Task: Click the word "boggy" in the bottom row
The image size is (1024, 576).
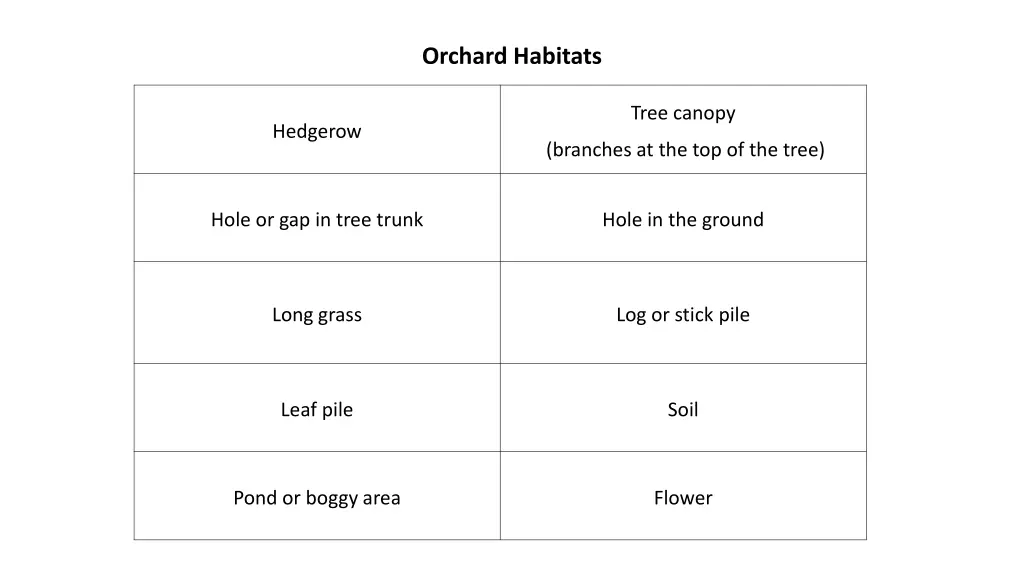Action: (x=332, y=498)
